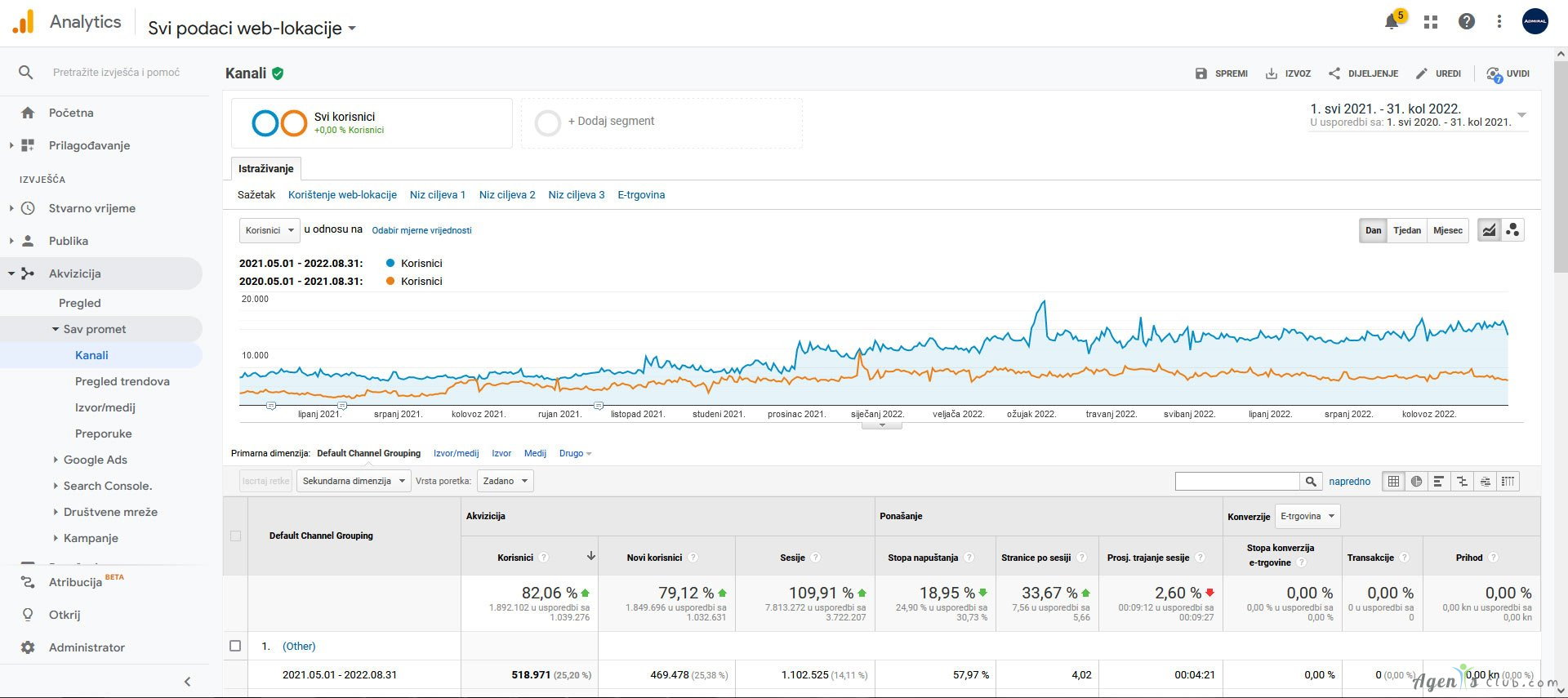Image resolution: width=1568 pixels, height=698 pixels.
Task: Open the notifications bell icon
Action: 1392,22
